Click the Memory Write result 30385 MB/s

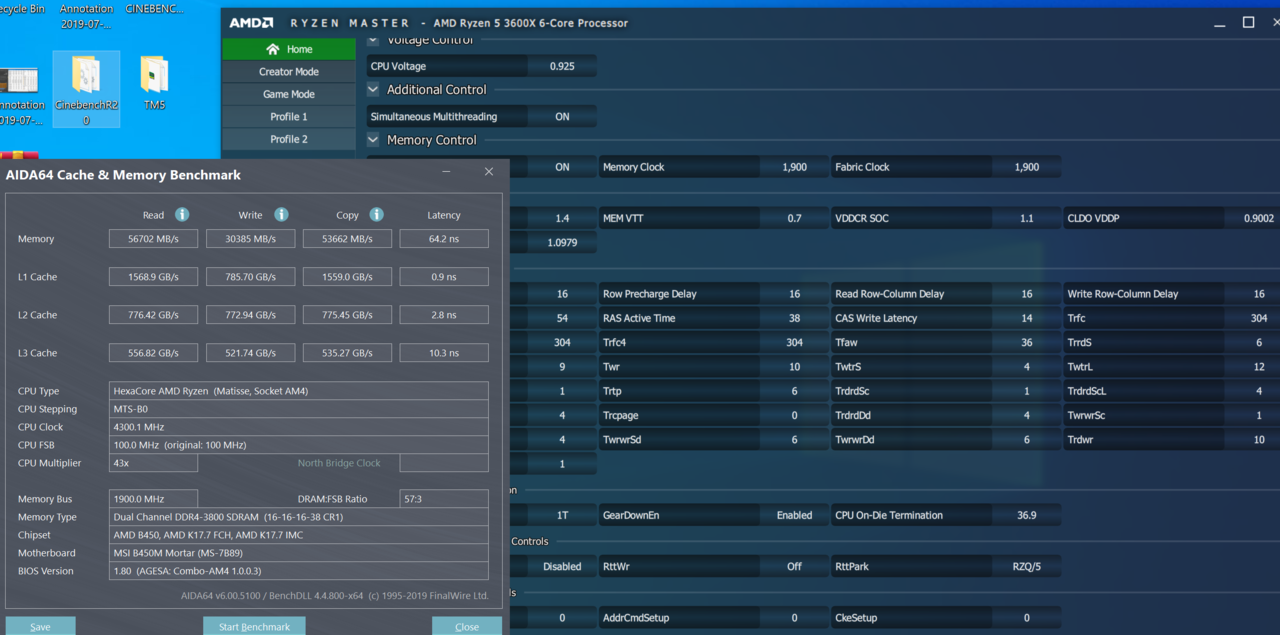tap(250, 239)
